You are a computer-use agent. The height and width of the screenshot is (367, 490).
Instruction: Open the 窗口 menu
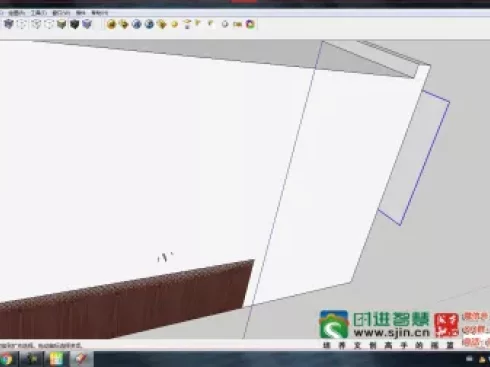pyautogui.click(x=61, y=13)
